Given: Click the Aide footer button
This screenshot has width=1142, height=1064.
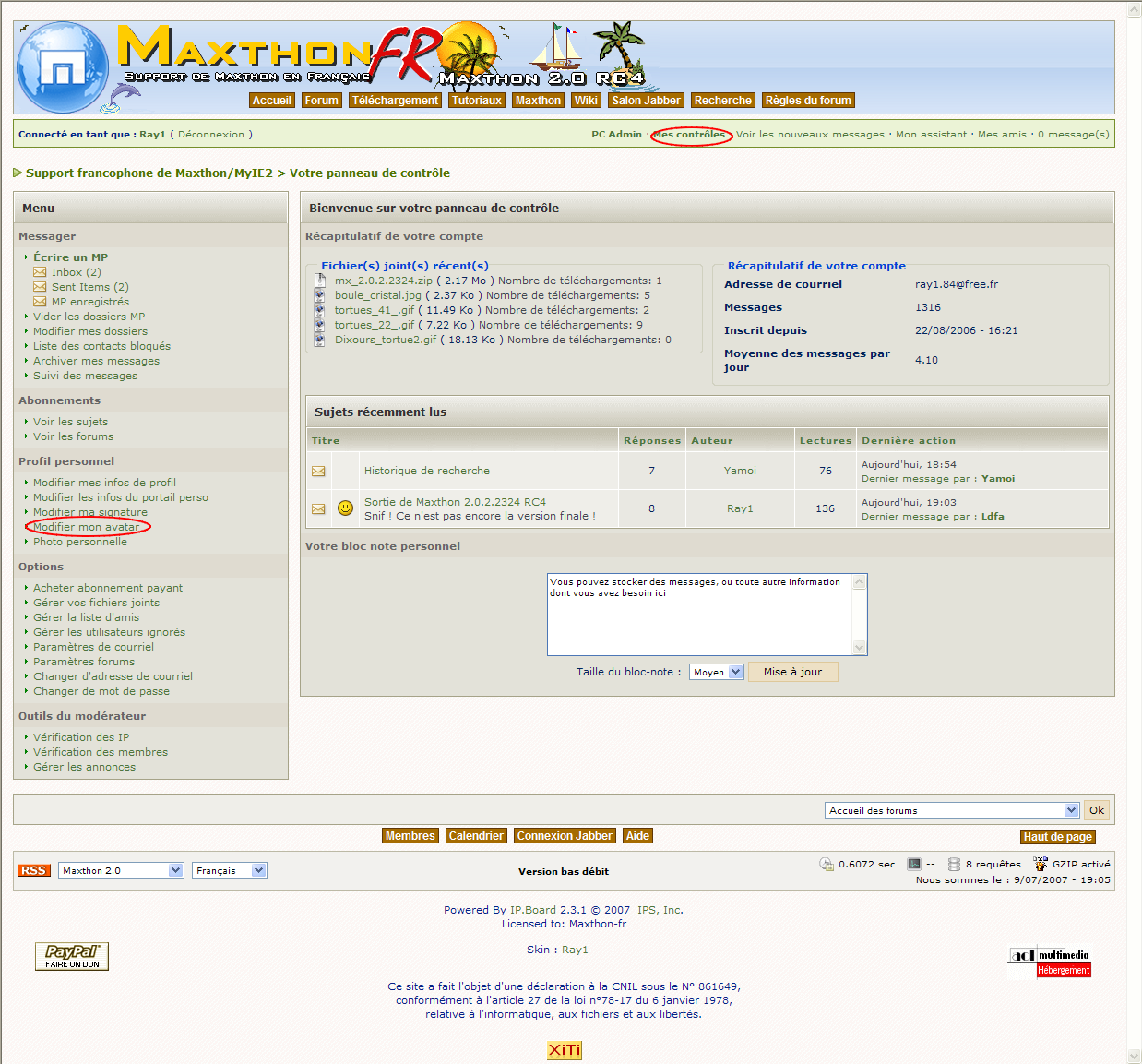Looking at the screenshot, I should pyautogui.click(x=637, y=836).
